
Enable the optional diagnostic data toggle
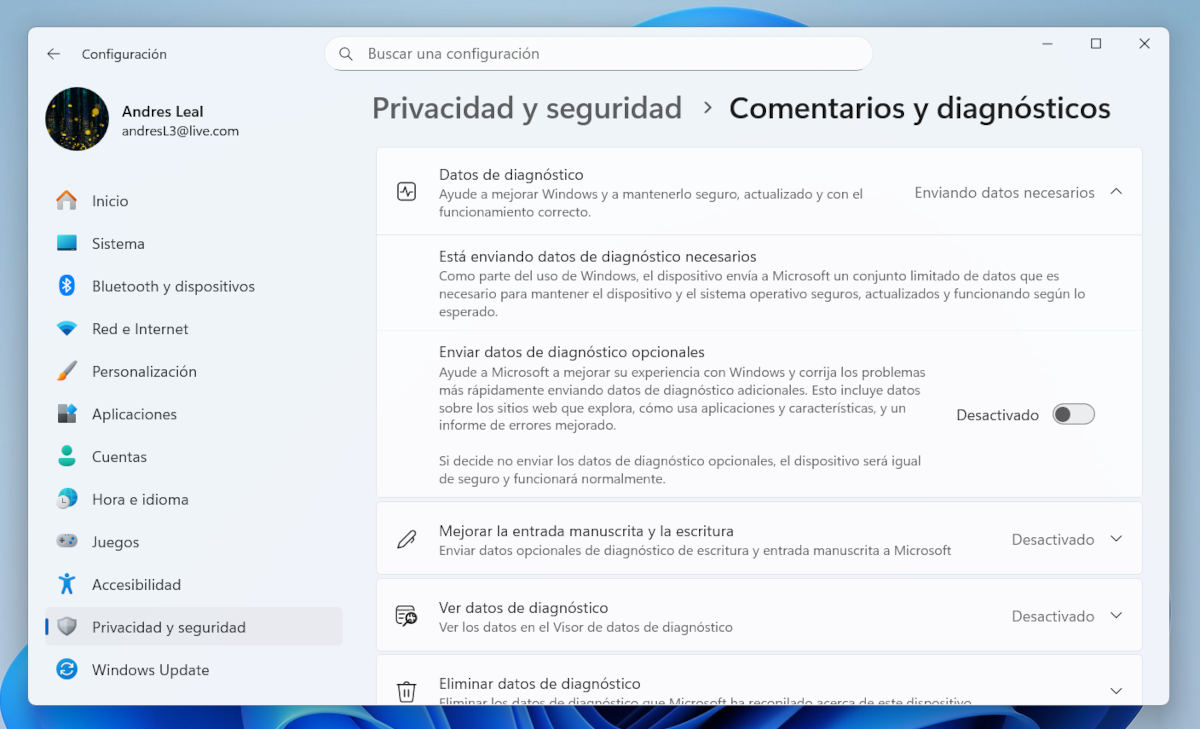pyautogui.click(x=1073, y=415)
